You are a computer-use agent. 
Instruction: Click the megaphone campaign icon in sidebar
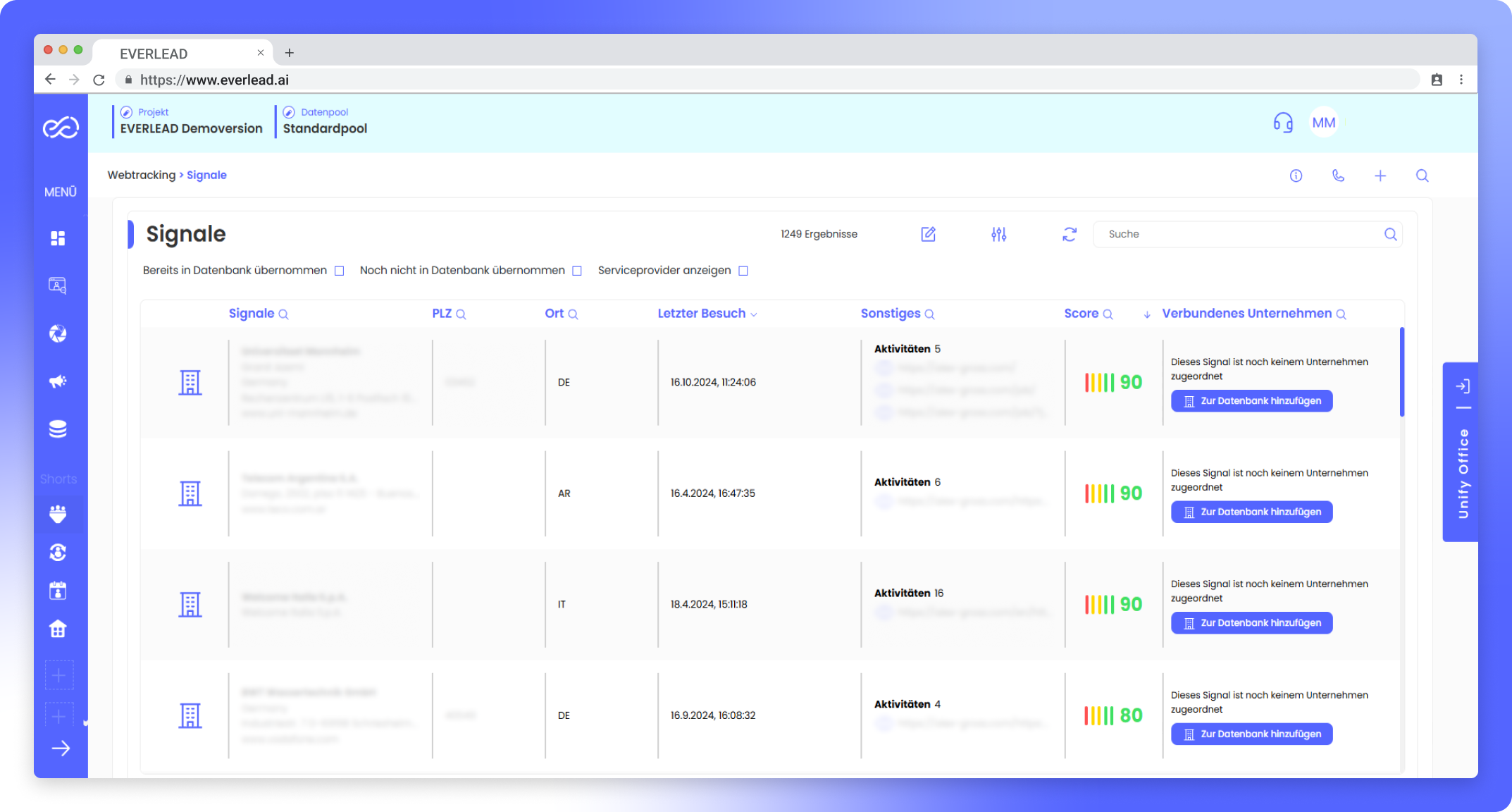[58, 381]
